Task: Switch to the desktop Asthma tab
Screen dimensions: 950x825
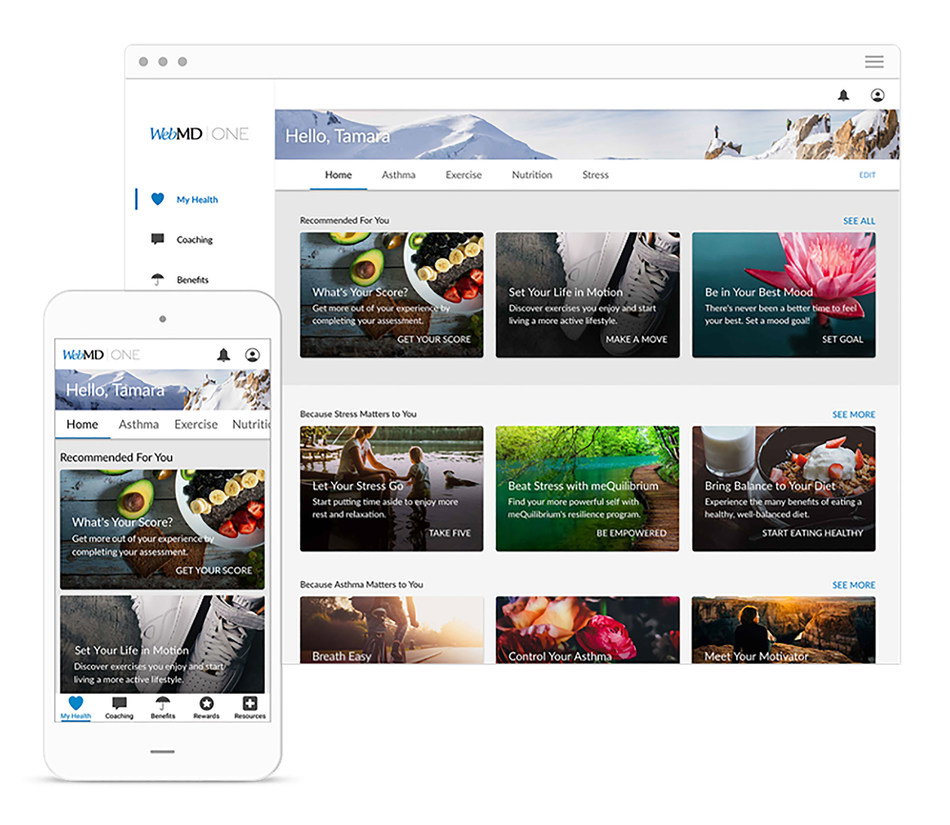Action: point(398,175)
